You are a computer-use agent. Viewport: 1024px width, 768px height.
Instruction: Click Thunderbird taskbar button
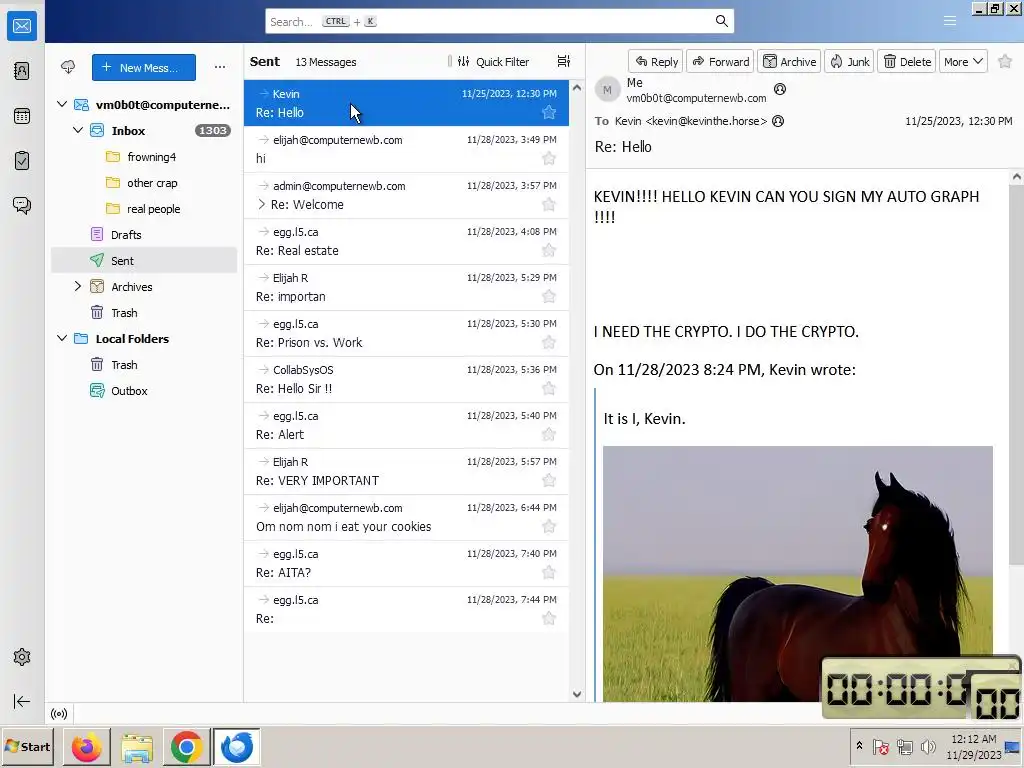coord(236,747)
